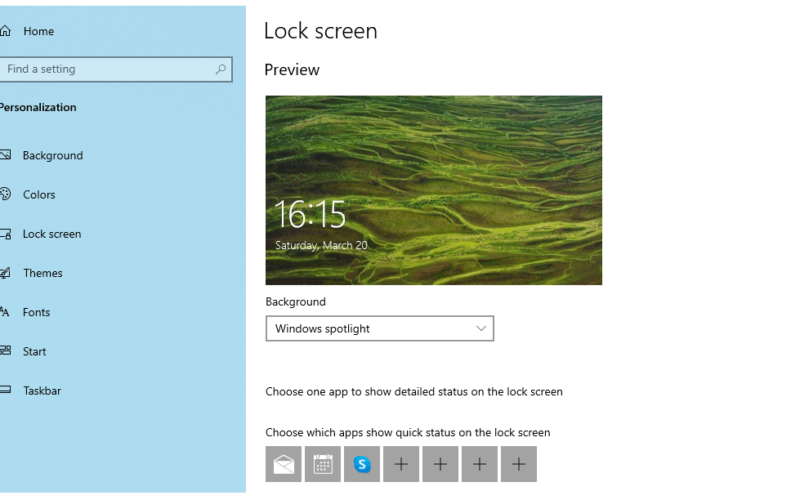Open the Windows spotlight background dropdown

point(380,329)
